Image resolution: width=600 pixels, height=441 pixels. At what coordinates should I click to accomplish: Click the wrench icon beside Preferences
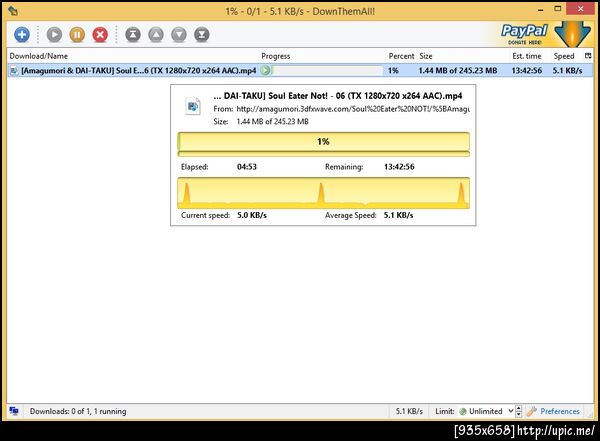pos(532,411)
